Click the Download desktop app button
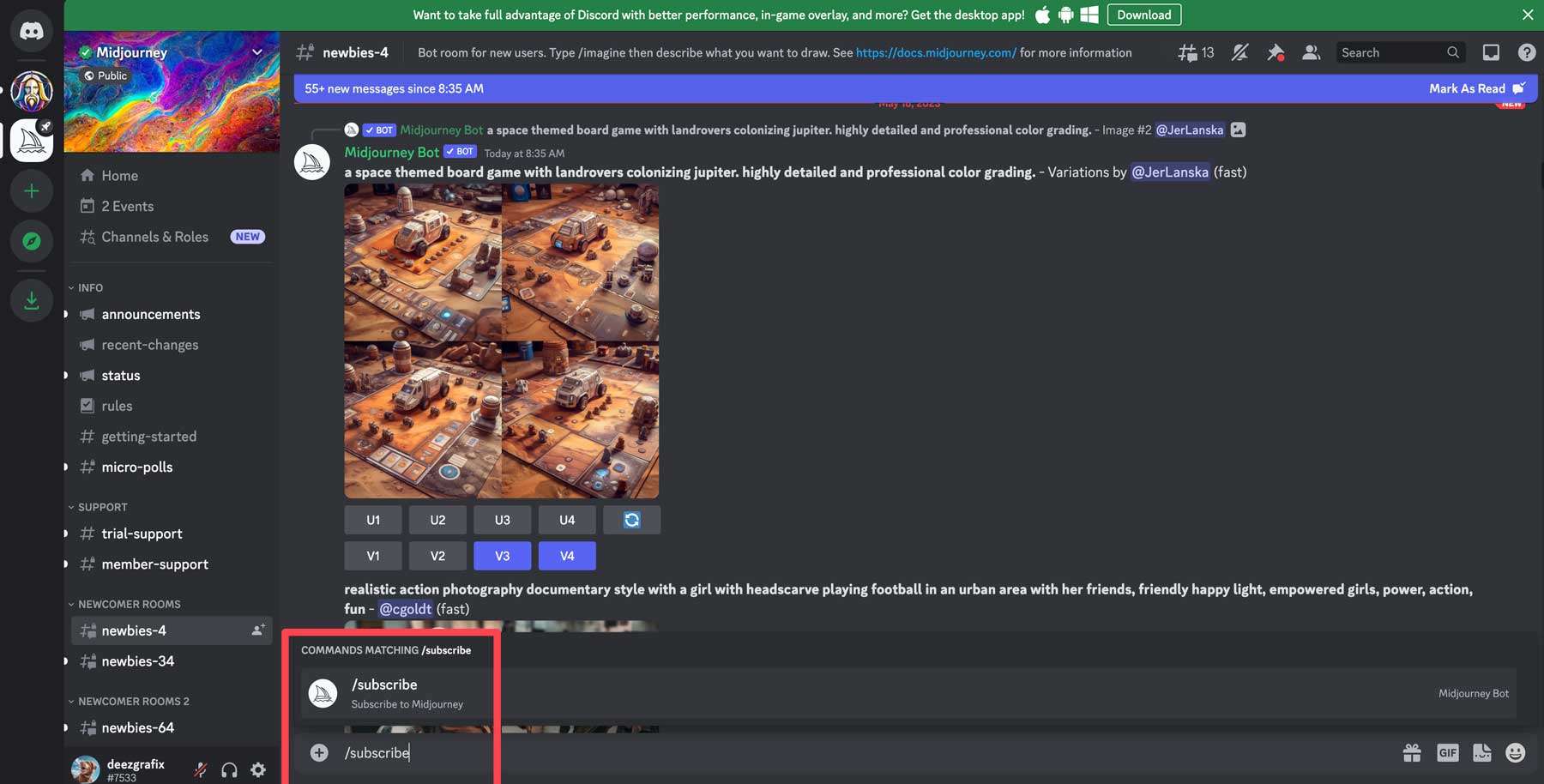The height and width of the screenshot is (784, 1544). coord(1143,15)
